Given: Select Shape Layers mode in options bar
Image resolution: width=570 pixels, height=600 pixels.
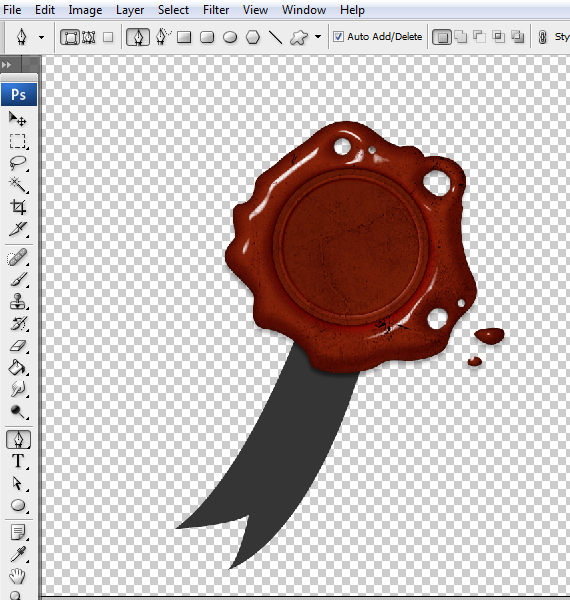Looking at the screenshot, I should 70,37.
